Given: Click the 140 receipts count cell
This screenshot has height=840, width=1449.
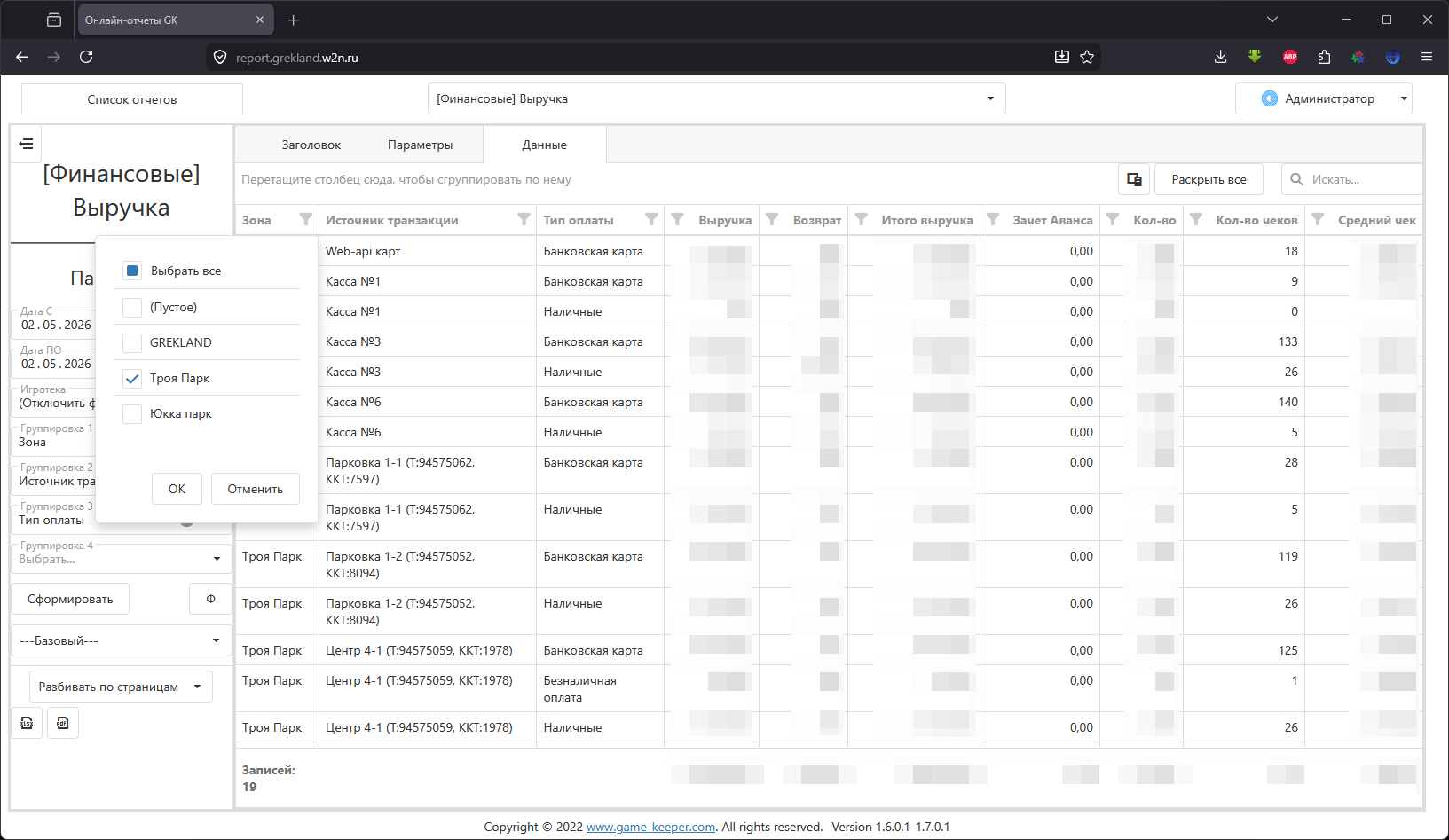Looking at the screenshot, I should coord(1243,402).
